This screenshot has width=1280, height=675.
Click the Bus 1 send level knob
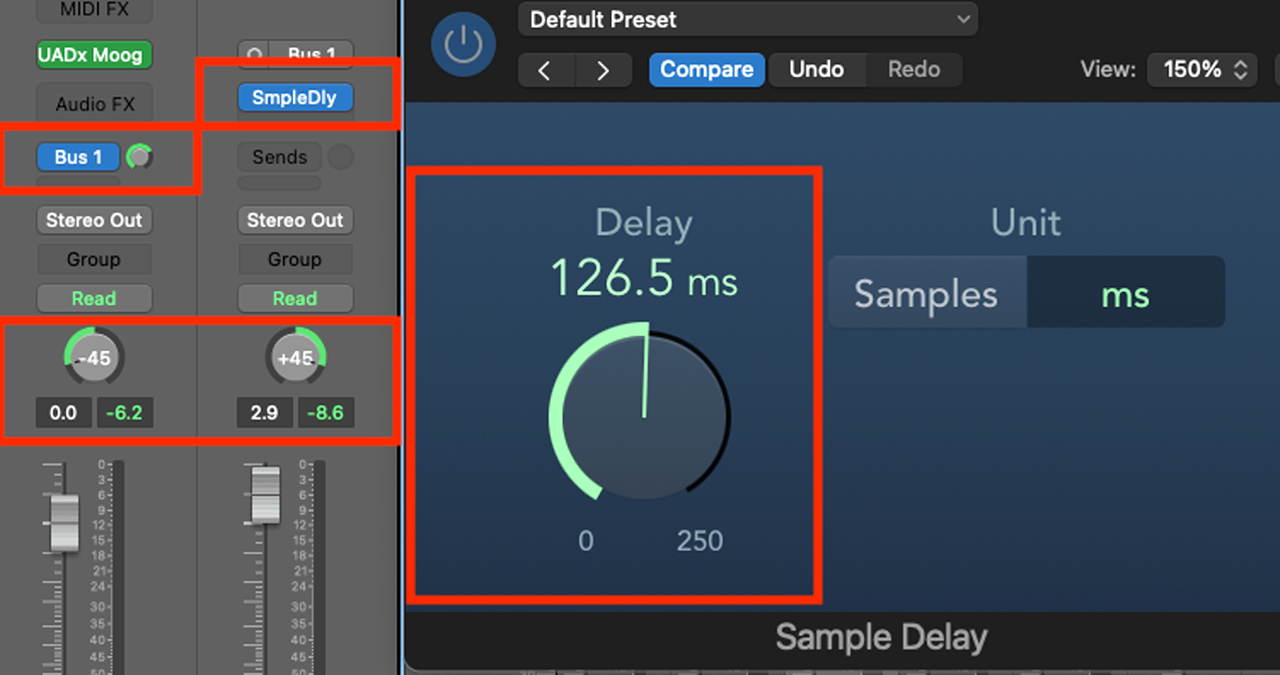click(140, 157)
